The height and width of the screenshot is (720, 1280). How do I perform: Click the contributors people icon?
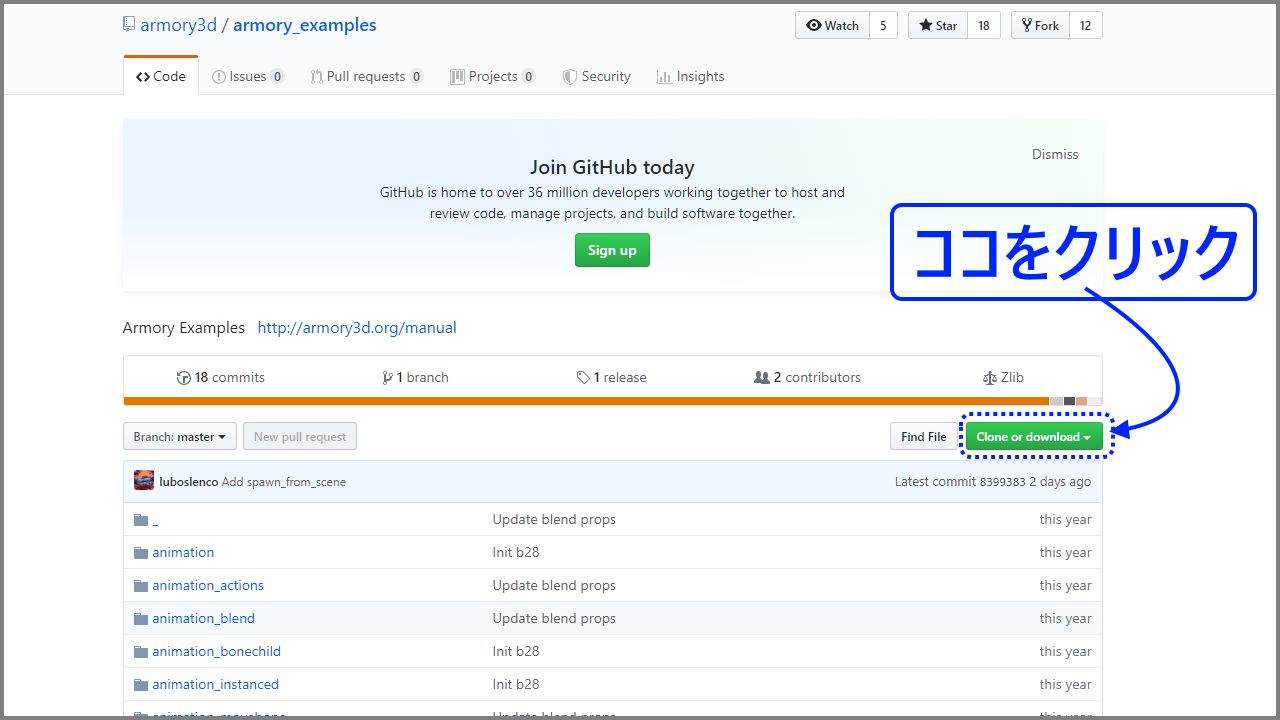tap(761, 377)
